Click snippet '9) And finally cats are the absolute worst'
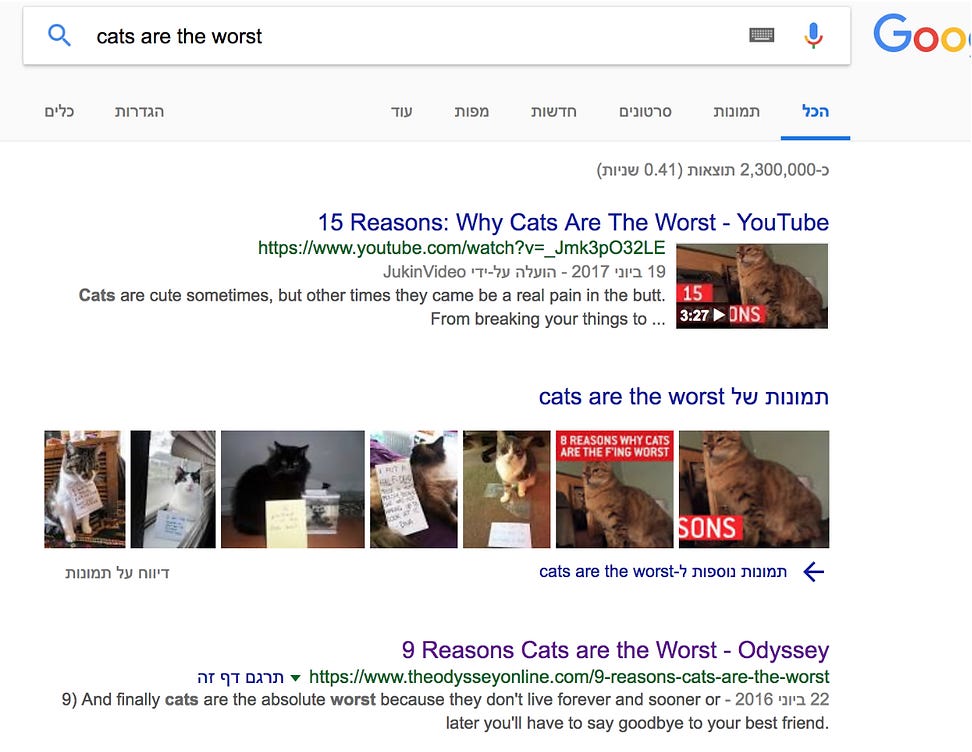The height and width of the screenshot is (752, 972). pyautogui.click(x=218, y=699)
